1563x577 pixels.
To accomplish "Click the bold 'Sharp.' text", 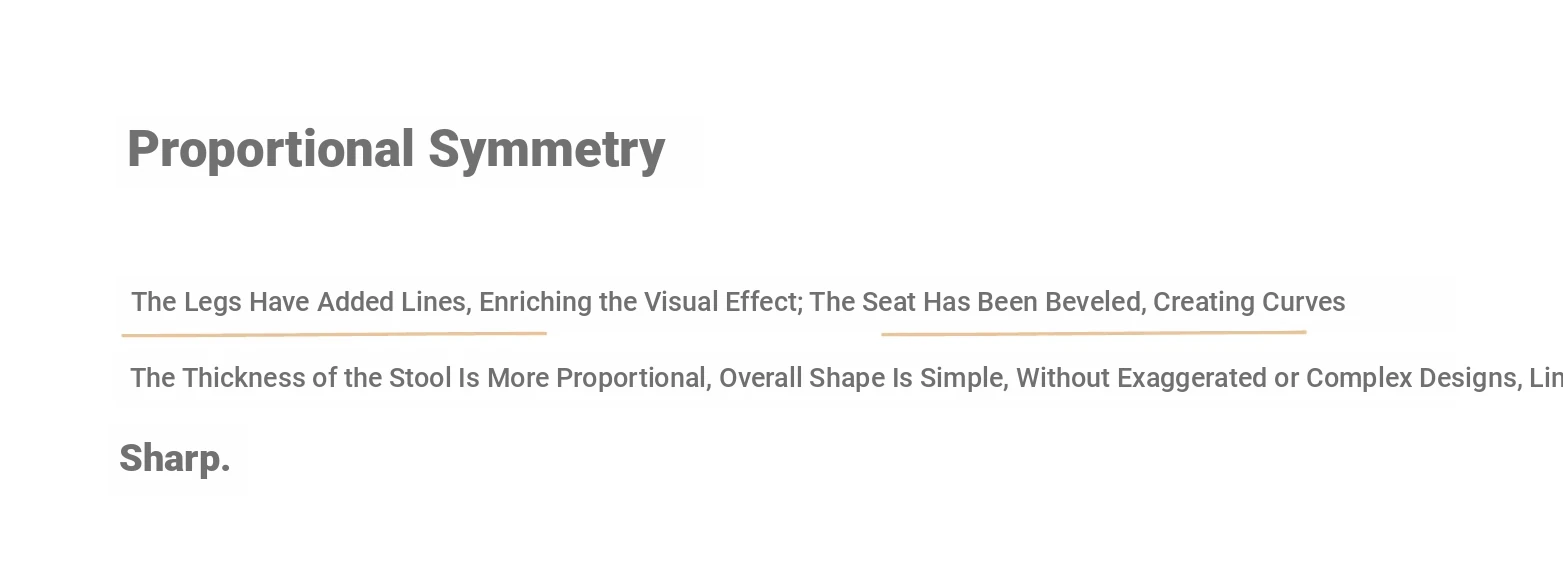I will click(175, 459).
